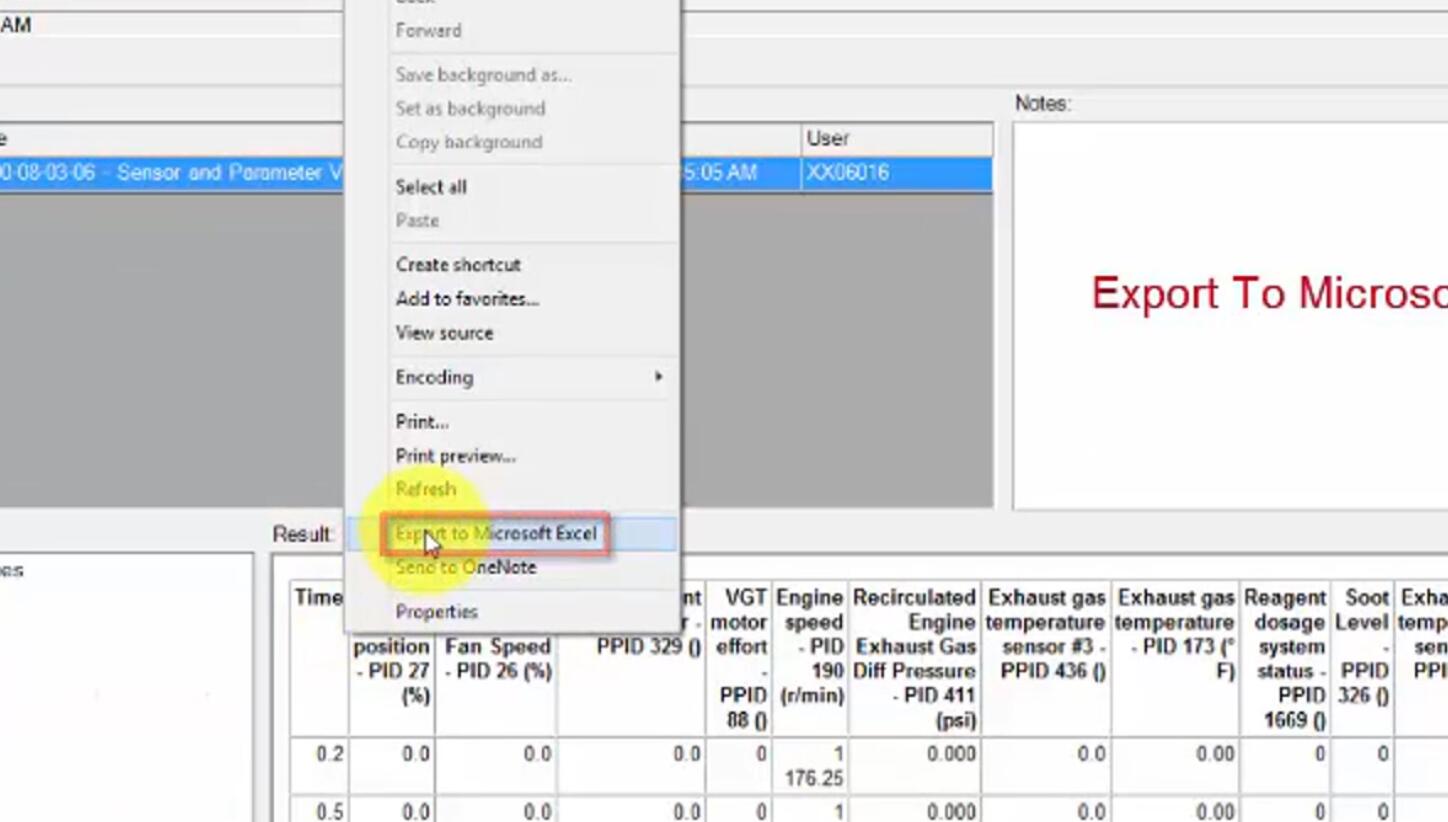This screenshot has height=822, width=1448.
Task: Click Recirculated Engine Exhaust Gas Diff Pressure header
Action: (x=914, y=658)
